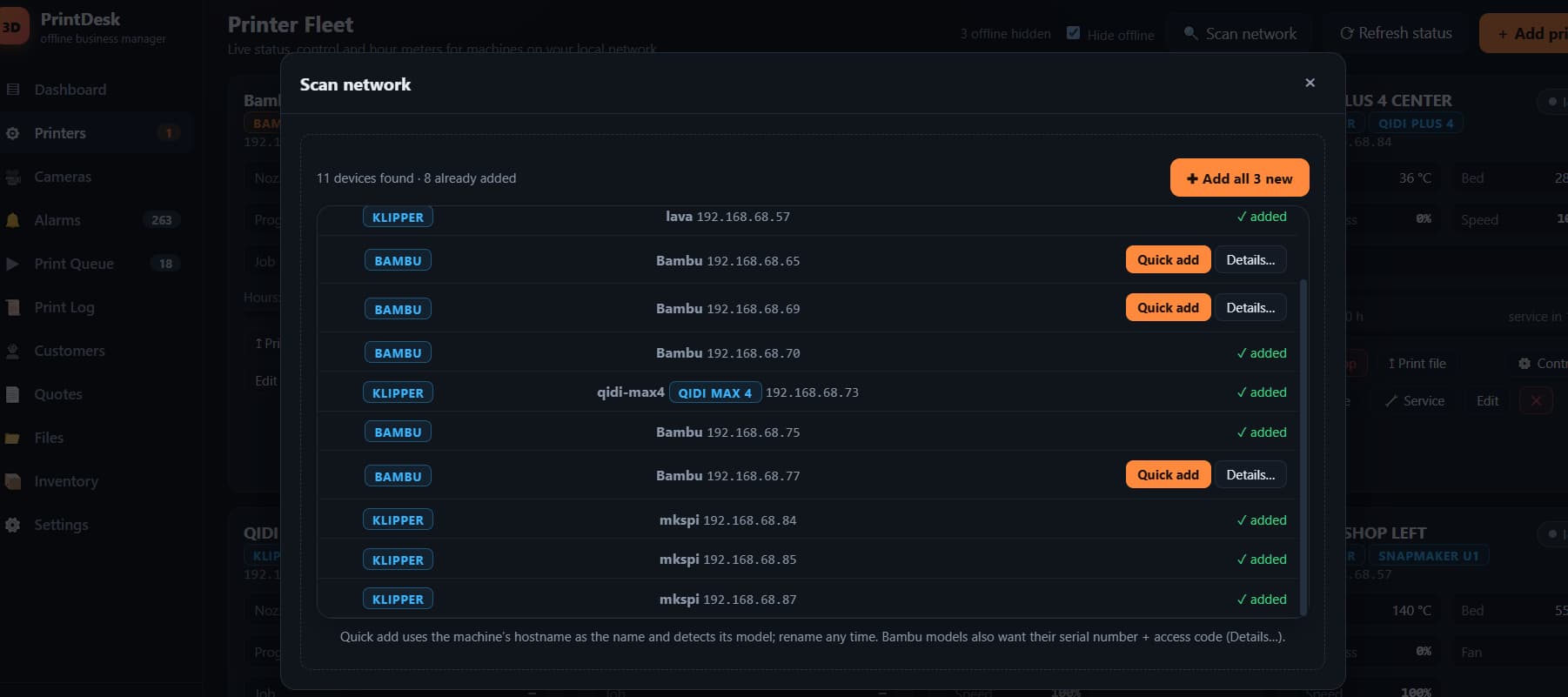This screenshot has height=697, width=1568.
Task: Click the BAMBU tag on 192.168.68.70 row
Action: [x=398, y=352]
